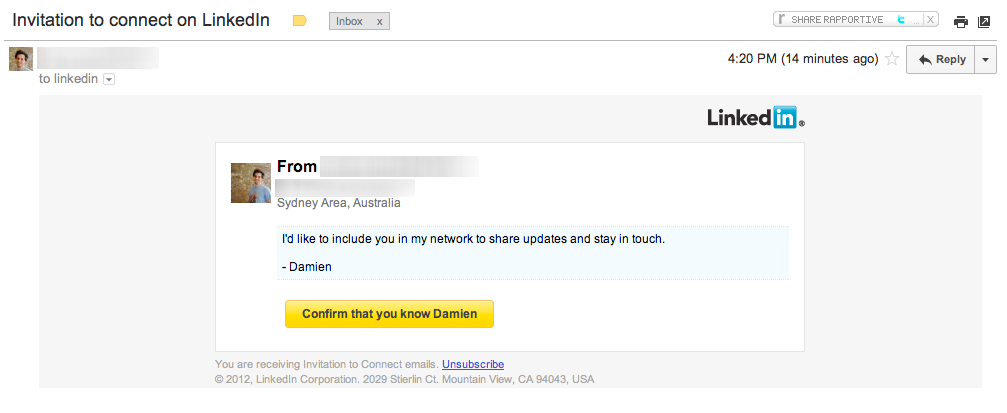Remove the Inbox label with its x
The height and width of the screenshot is (413, 1007).
pyautogui.click(x=379, y=21)
